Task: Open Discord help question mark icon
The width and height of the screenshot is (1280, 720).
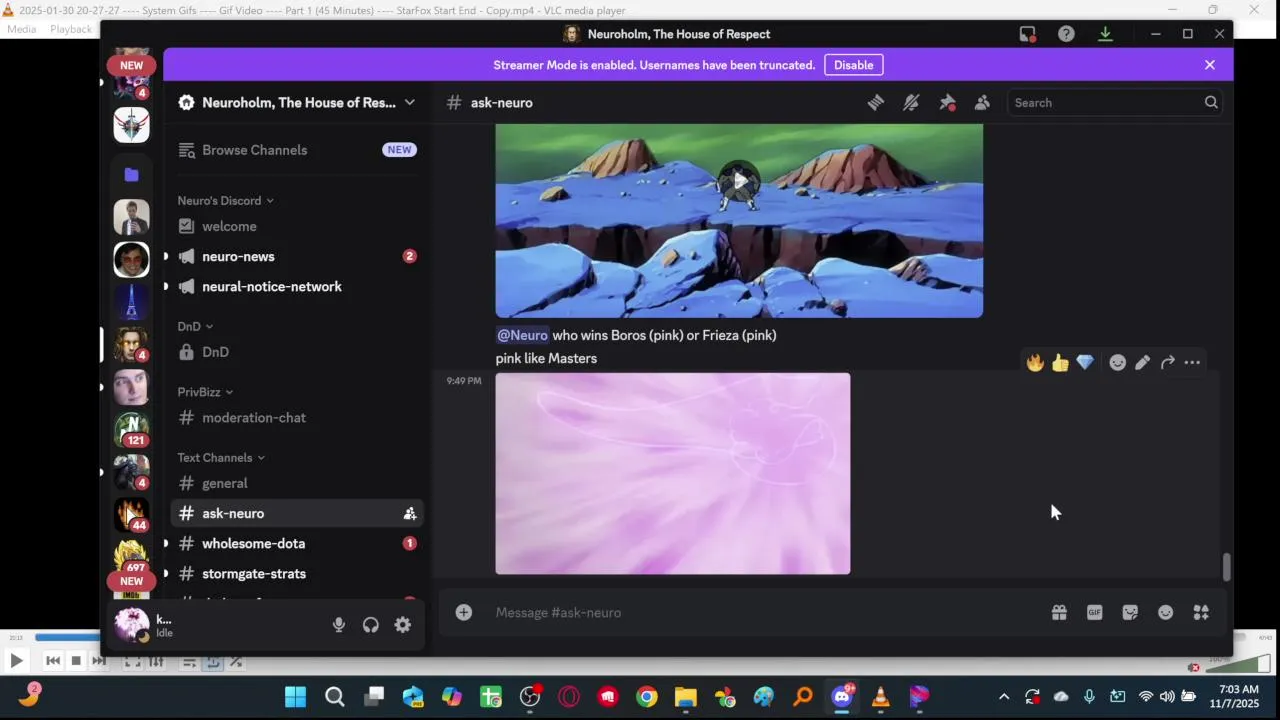Action: click(1066, 34)
